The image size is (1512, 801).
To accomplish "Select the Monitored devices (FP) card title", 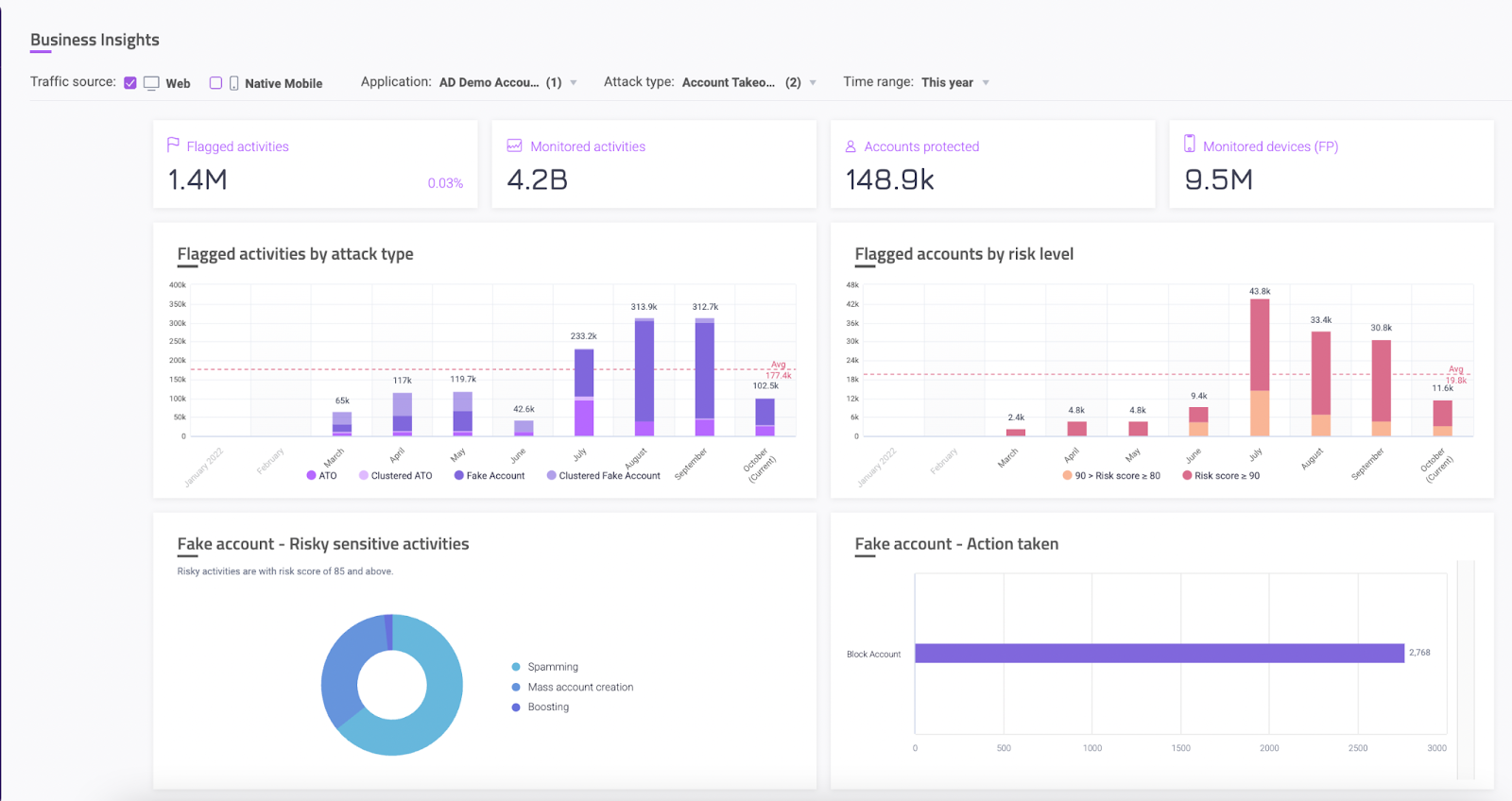I will click(x=1271, y=146).
